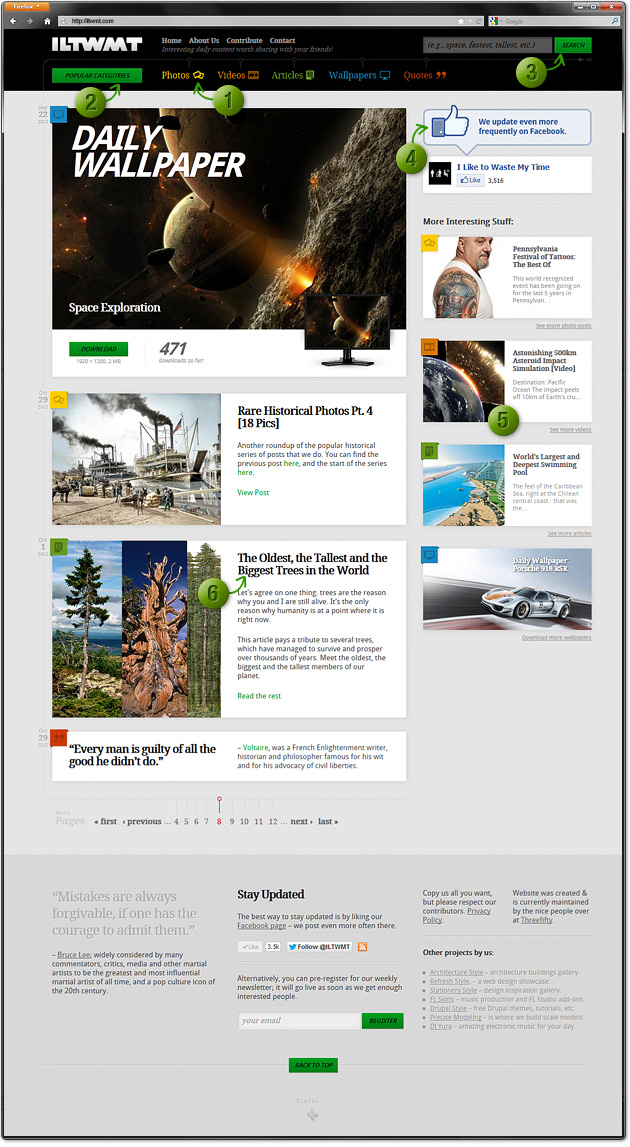
Task: Open the steamboat historical photo thumbnail
Action: (137, 459)
